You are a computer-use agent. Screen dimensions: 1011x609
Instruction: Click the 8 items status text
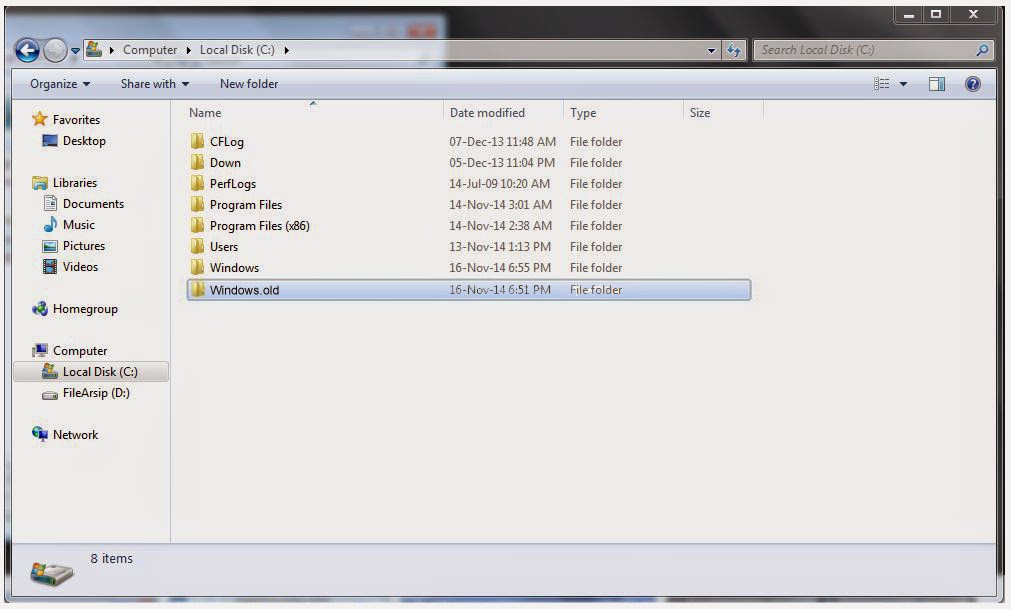click(111, 559)
